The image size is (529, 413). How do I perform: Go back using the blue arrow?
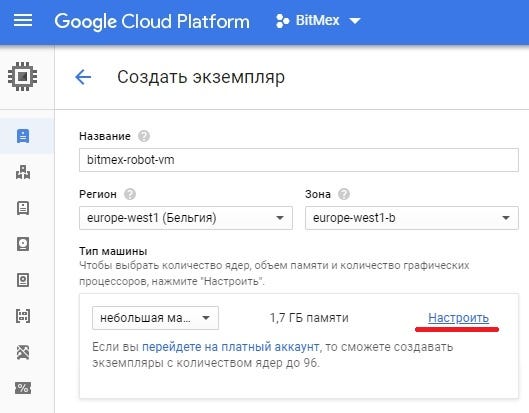(x=83, y=77)
